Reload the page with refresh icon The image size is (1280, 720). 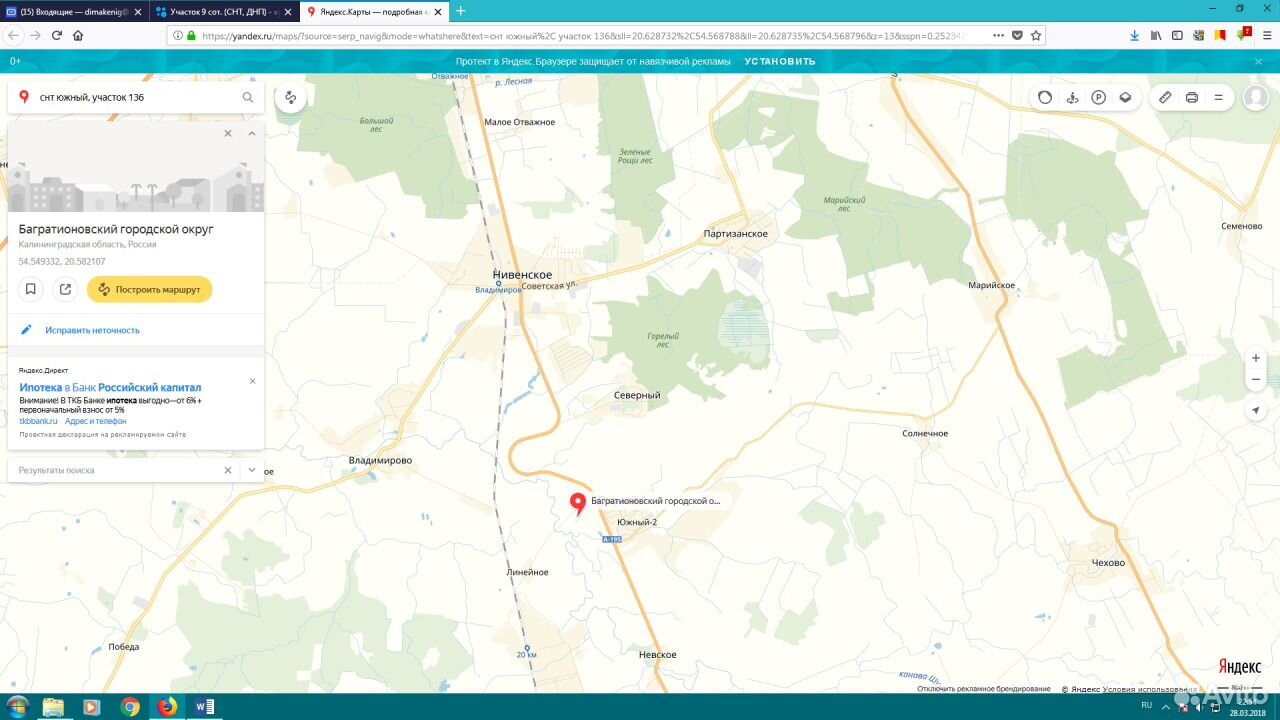tap(57, 35)
